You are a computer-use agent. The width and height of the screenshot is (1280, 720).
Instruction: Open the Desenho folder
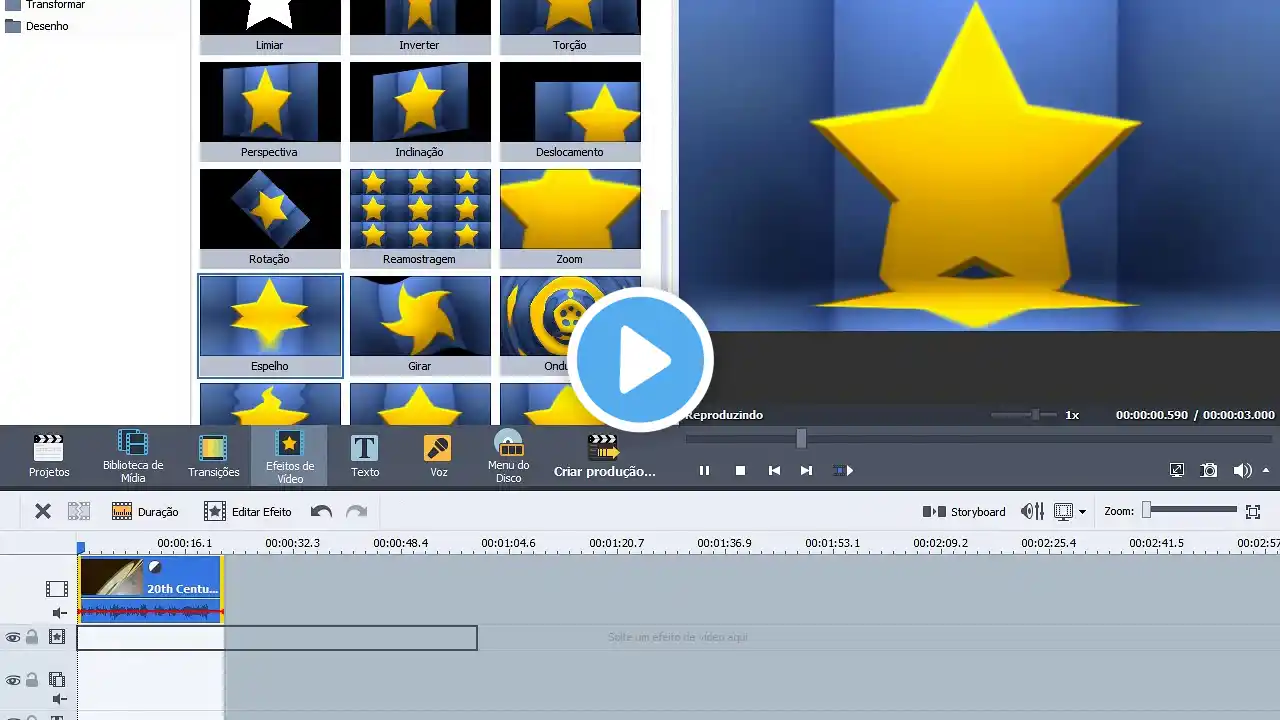(37, 26)
